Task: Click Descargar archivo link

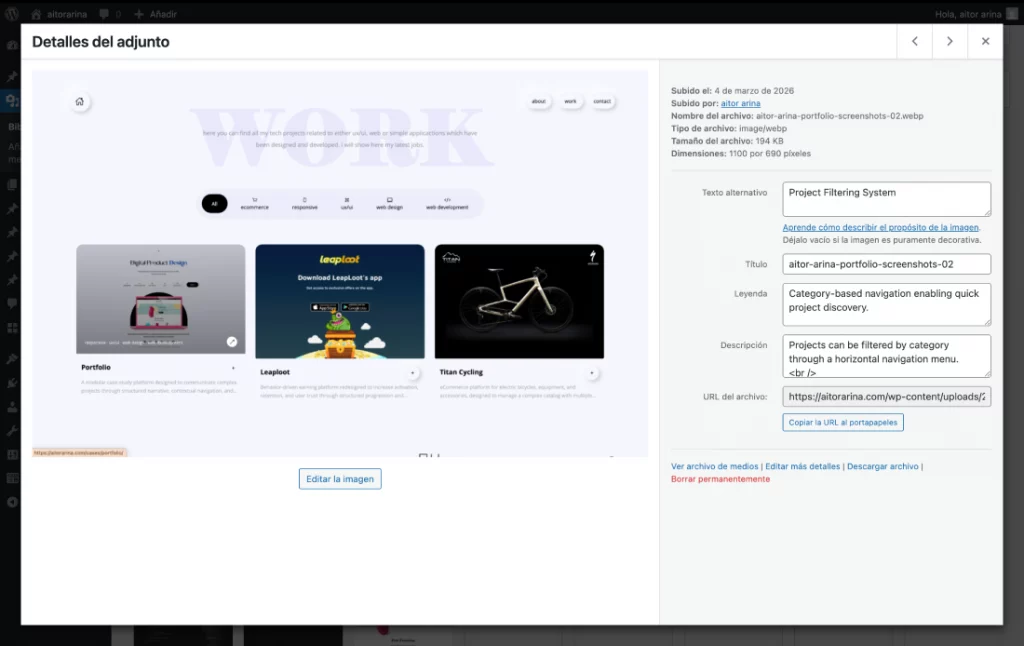Action: tap(882, 466)
